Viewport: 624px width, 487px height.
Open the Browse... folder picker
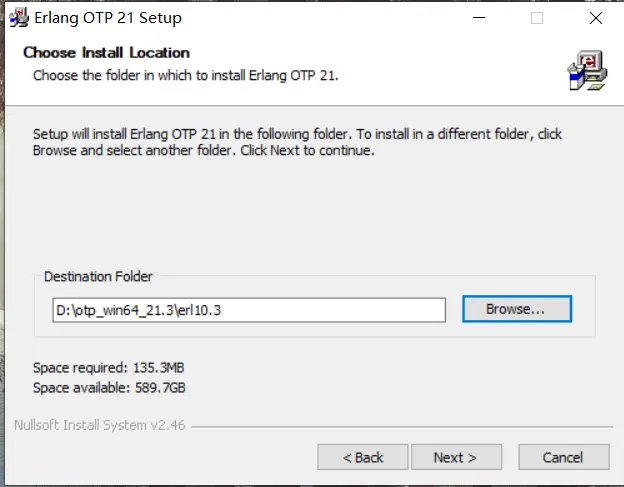(x=516, y=309)
